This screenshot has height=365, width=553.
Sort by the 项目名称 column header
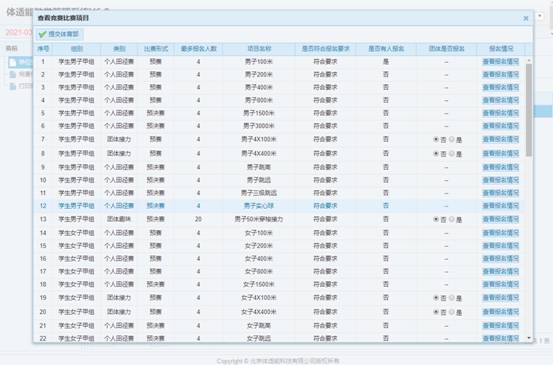click(x=259, y=49)
